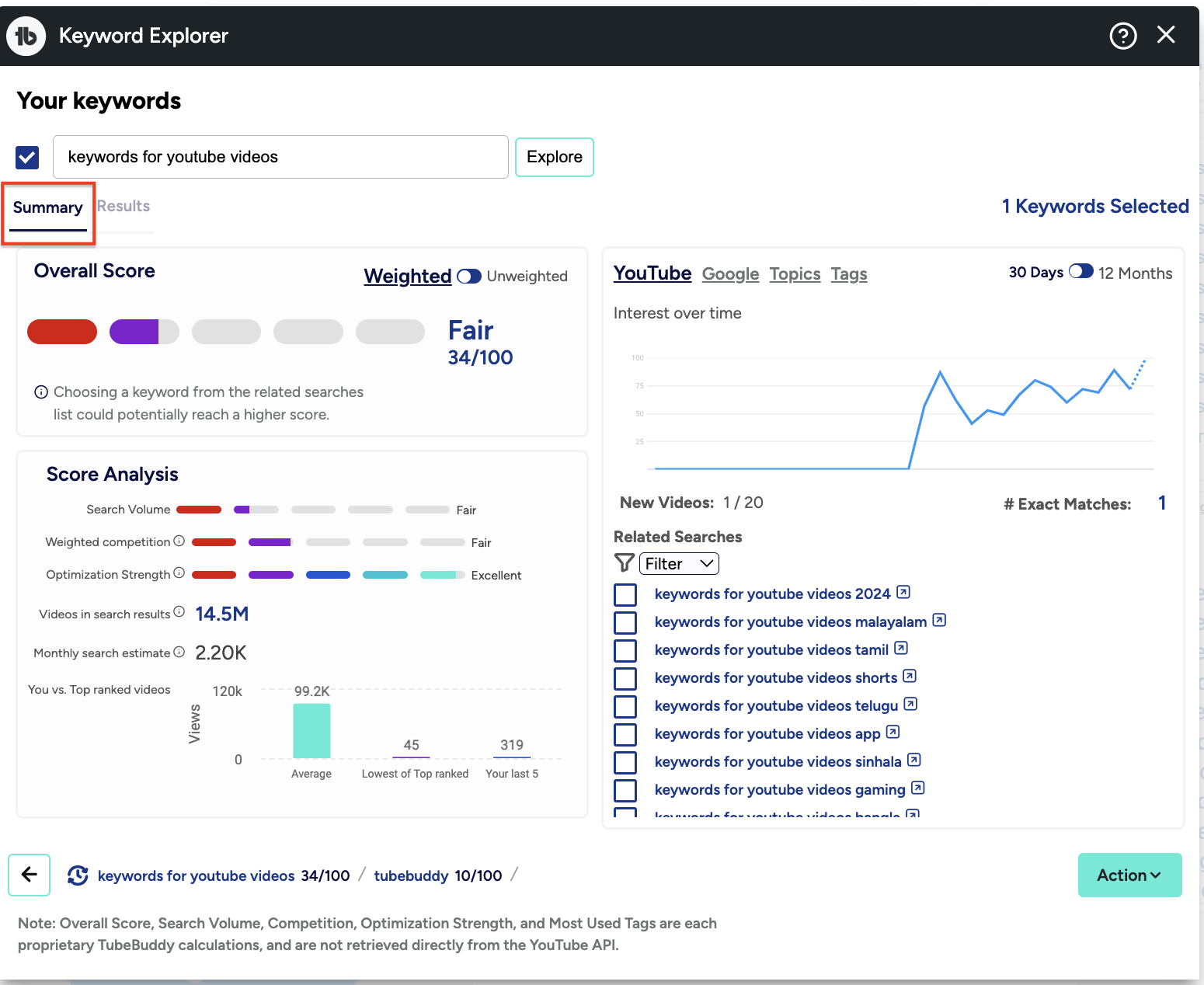The width and height of the screenshot is (1204, 985).
Task: Check 'keywords for youtube videos app' box
Action: click(625, 735)
